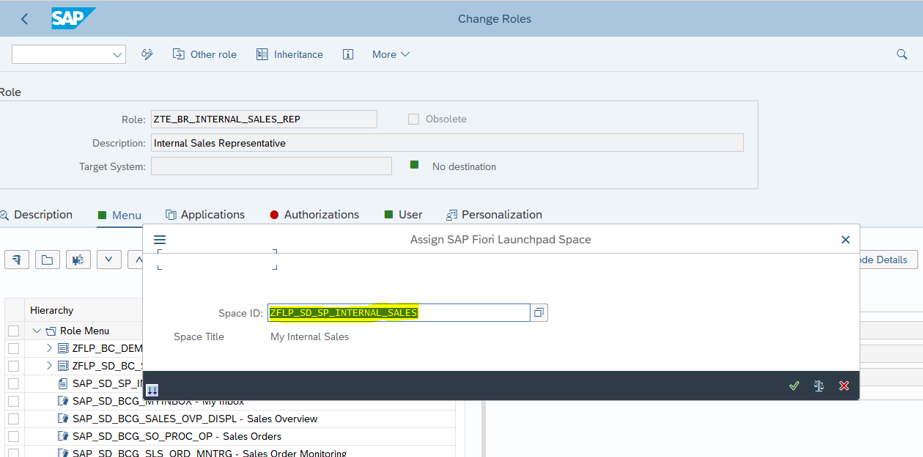Open the dialog hamburger menu
The height and width of the screenshot is (457, 923).
click(x=160, y=240)
